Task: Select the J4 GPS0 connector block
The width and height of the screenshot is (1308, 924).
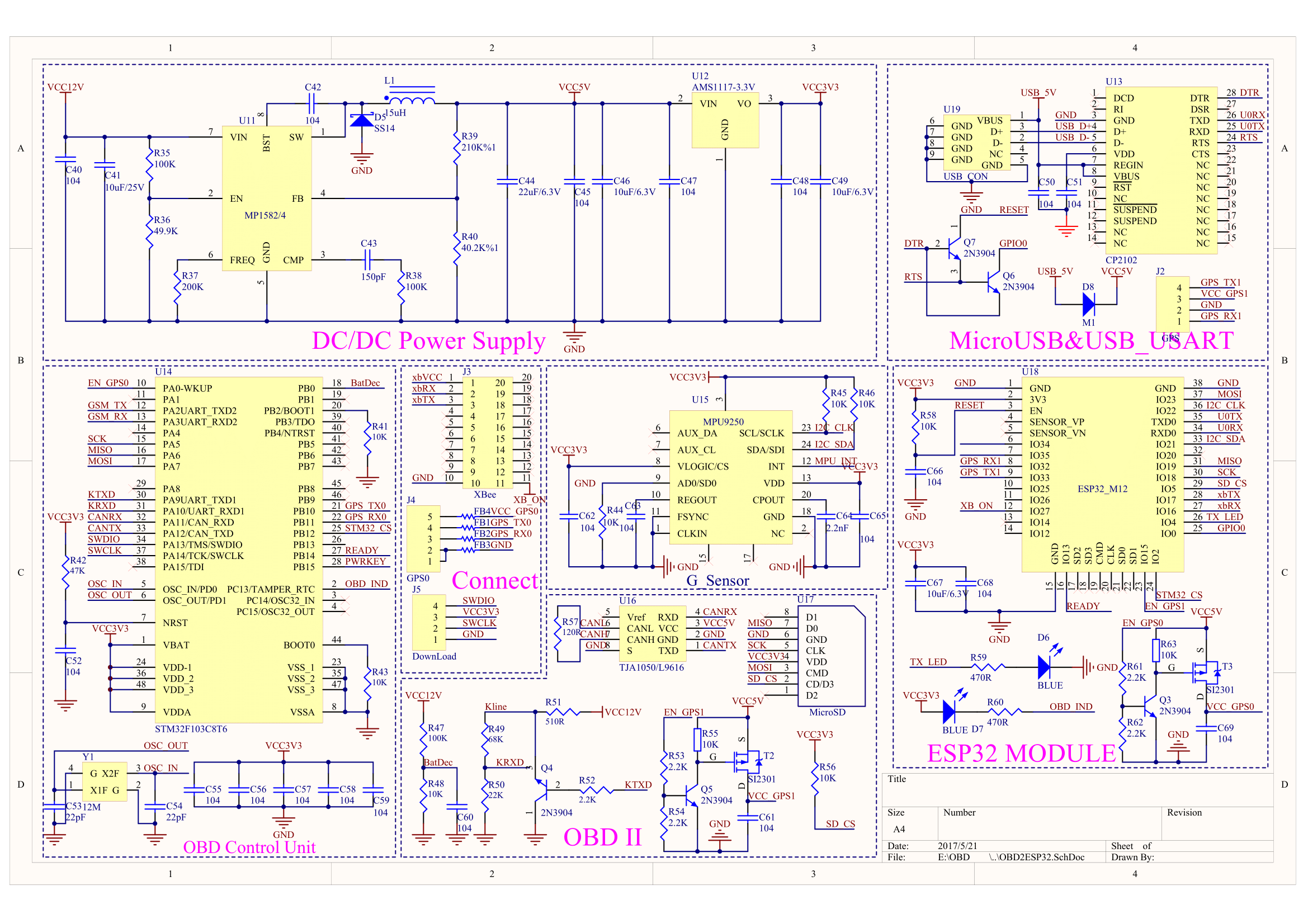Action: 423,538
